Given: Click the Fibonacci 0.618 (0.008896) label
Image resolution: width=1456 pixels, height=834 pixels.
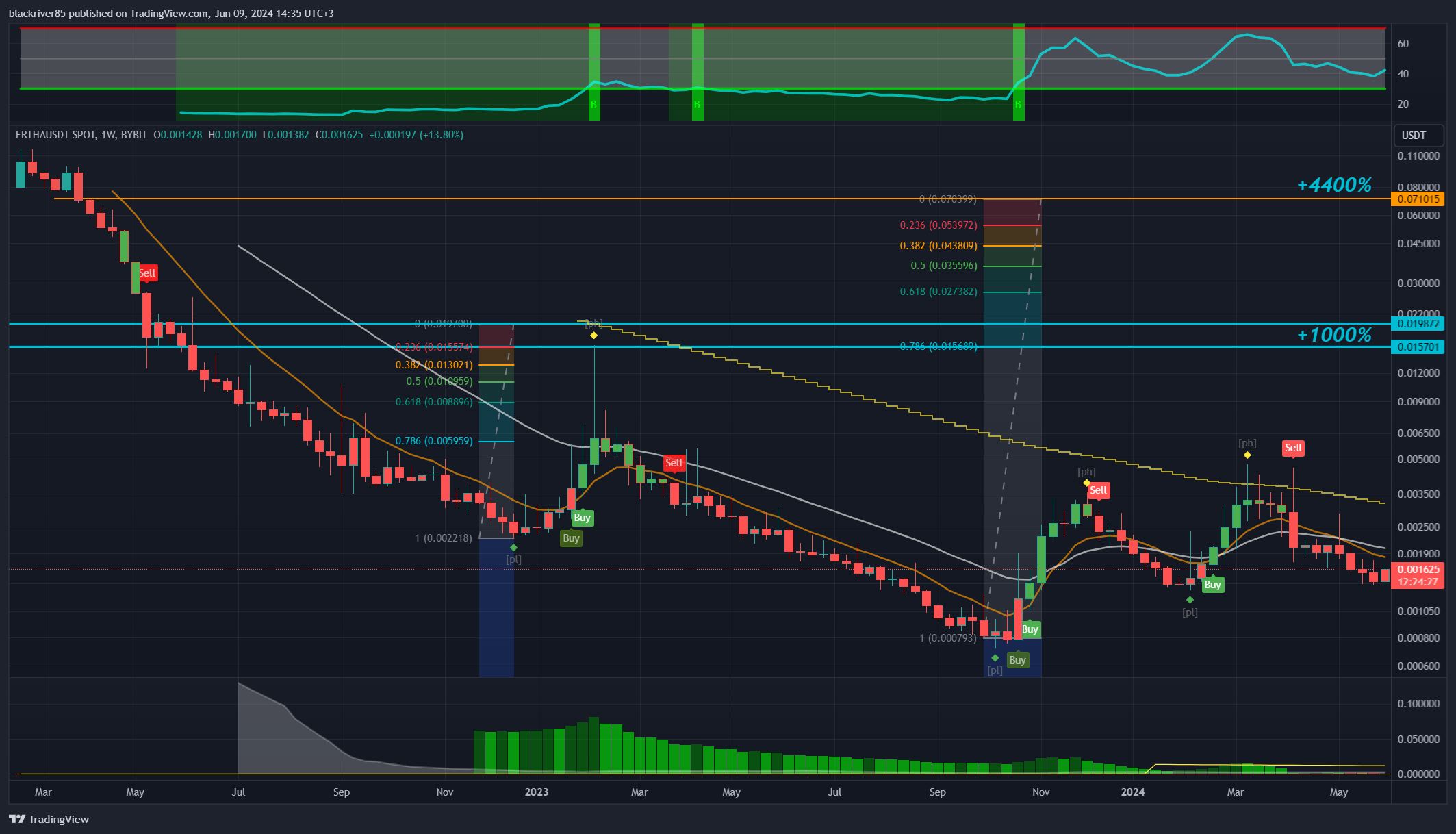Looking at the screenshot, I should pyautogui.click(x=434, y=402).
